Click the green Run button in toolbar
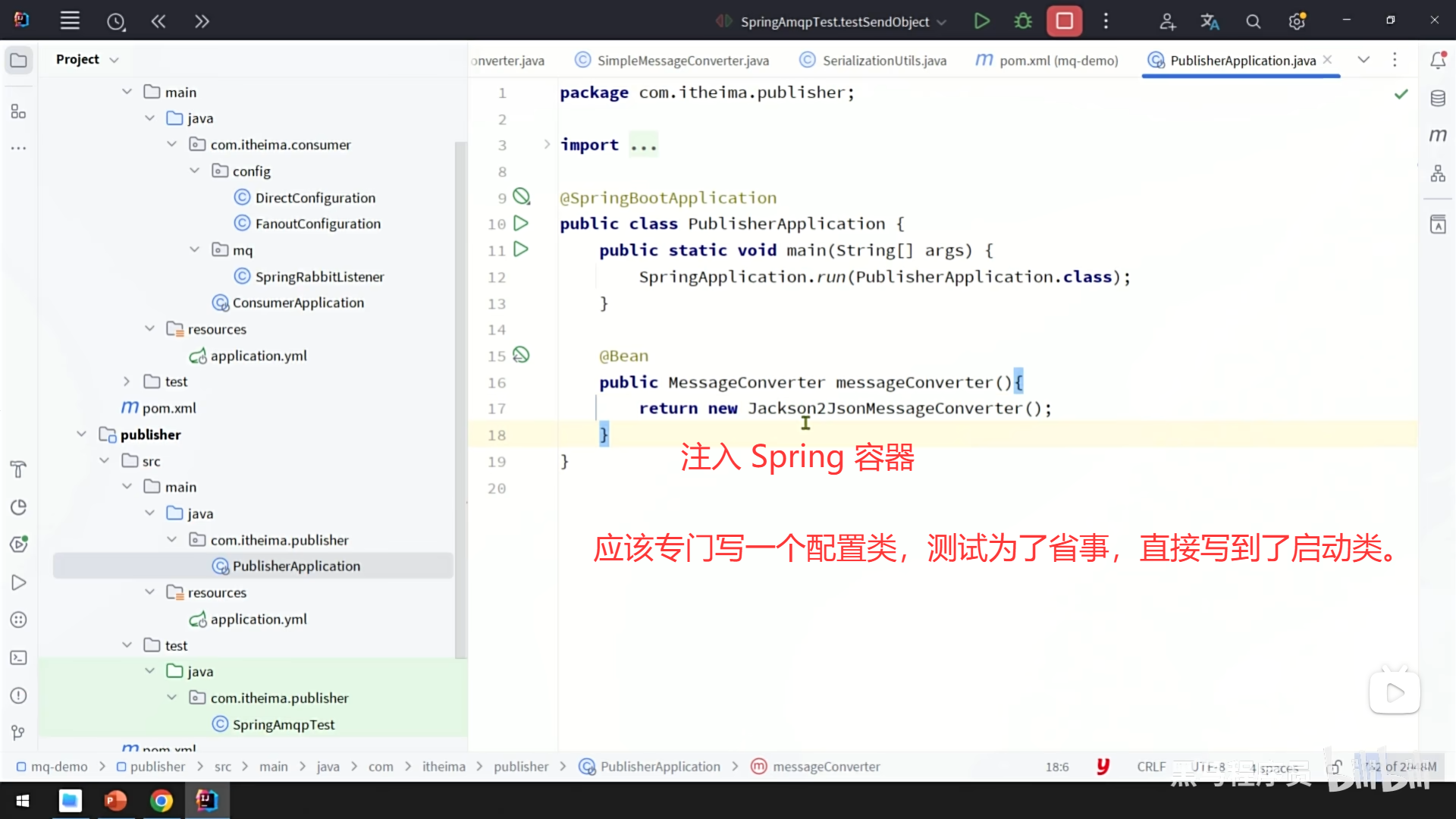The width and height of the screenshot is (1456, 819). [981, 21]
